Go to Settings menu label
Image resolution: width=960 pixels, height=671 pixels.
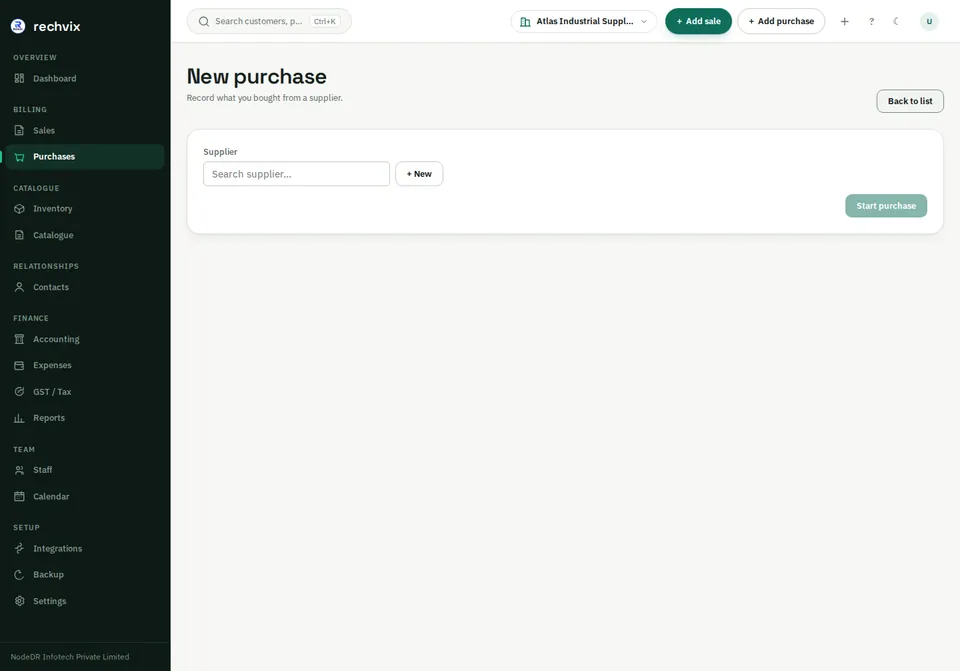(x=50, y=601)
